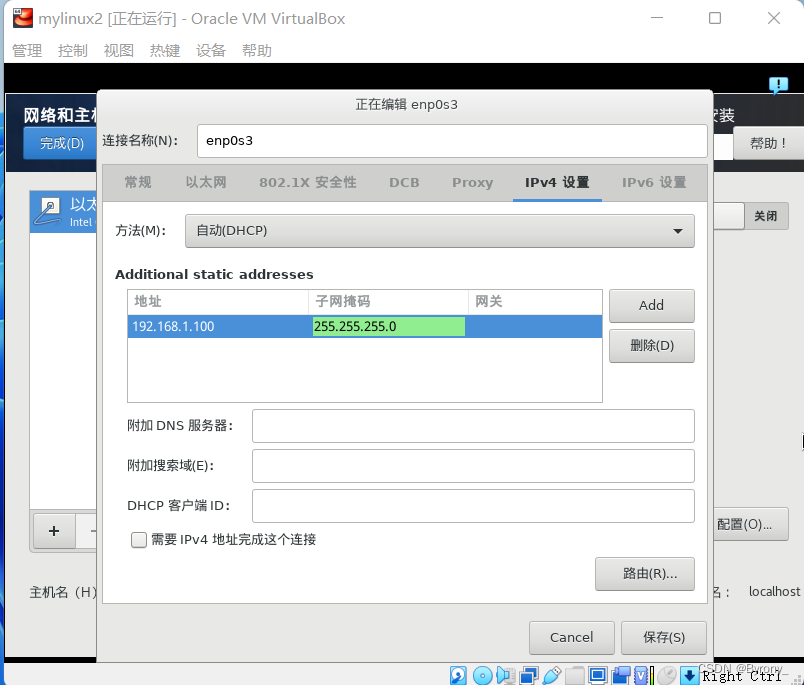Click the hard disk status icon in VirtualBox statusbar
Image resolution: width=804 pixels, height=685 pixels.
(x=457, y=675)
